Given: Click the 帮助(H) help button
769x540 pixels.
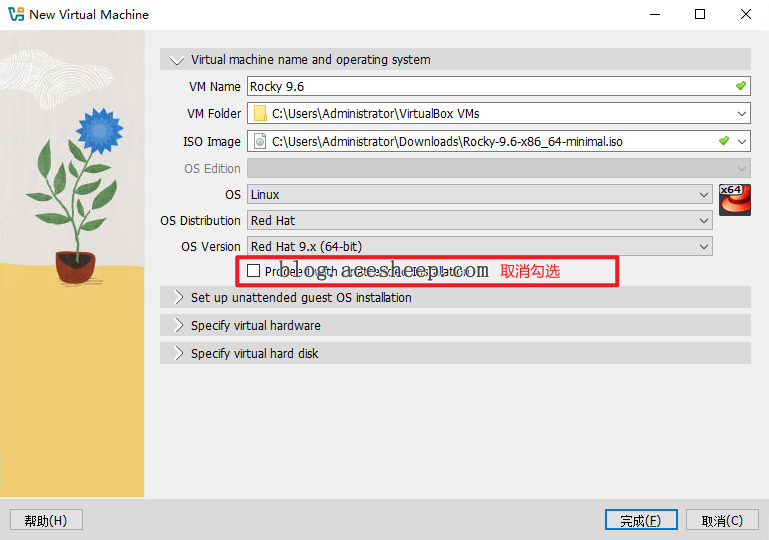Looking at the screenshot, I should click(x=46, y=520).
